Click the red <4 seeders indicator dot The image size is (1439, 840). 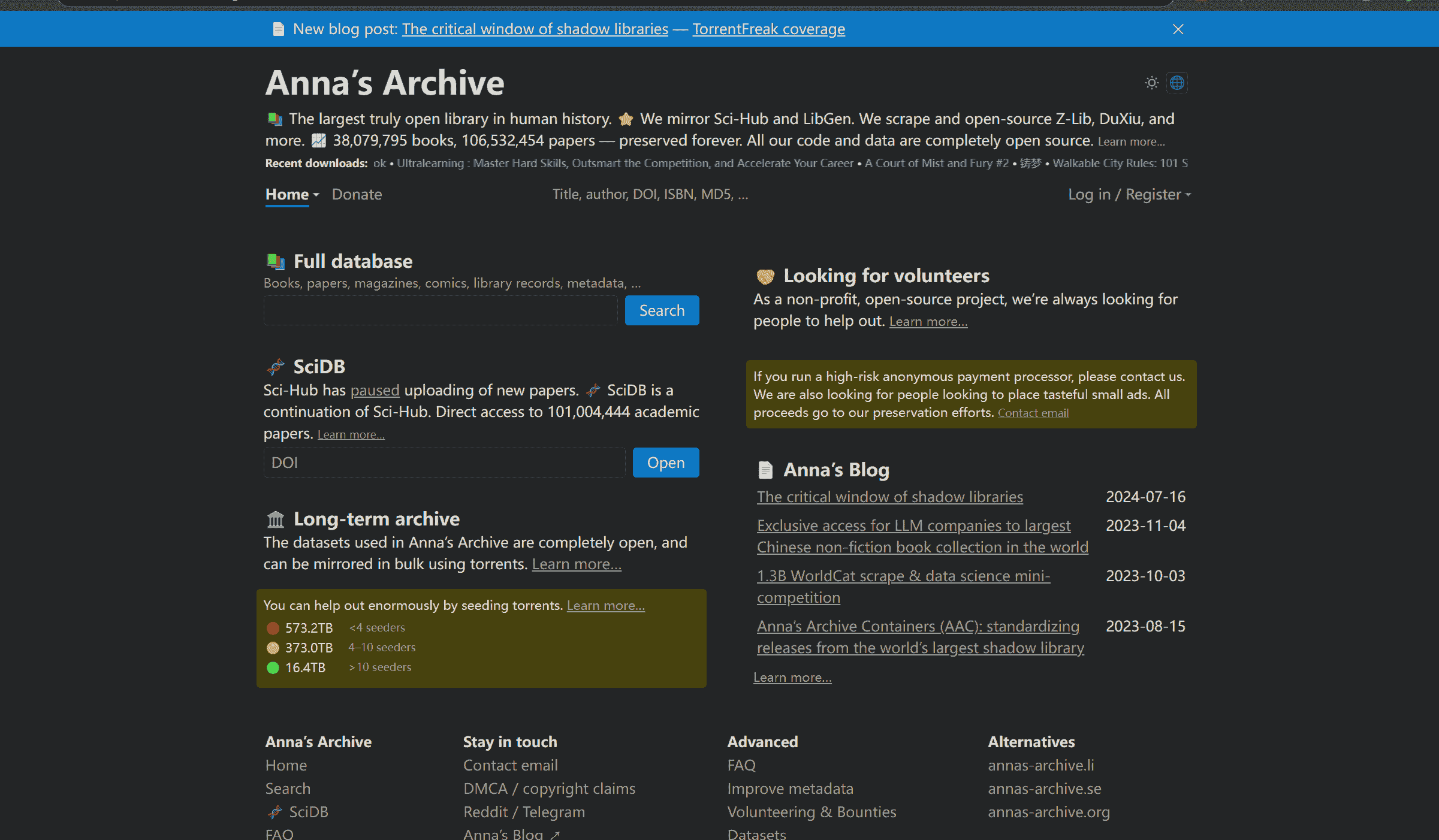[x=273, y=628]
